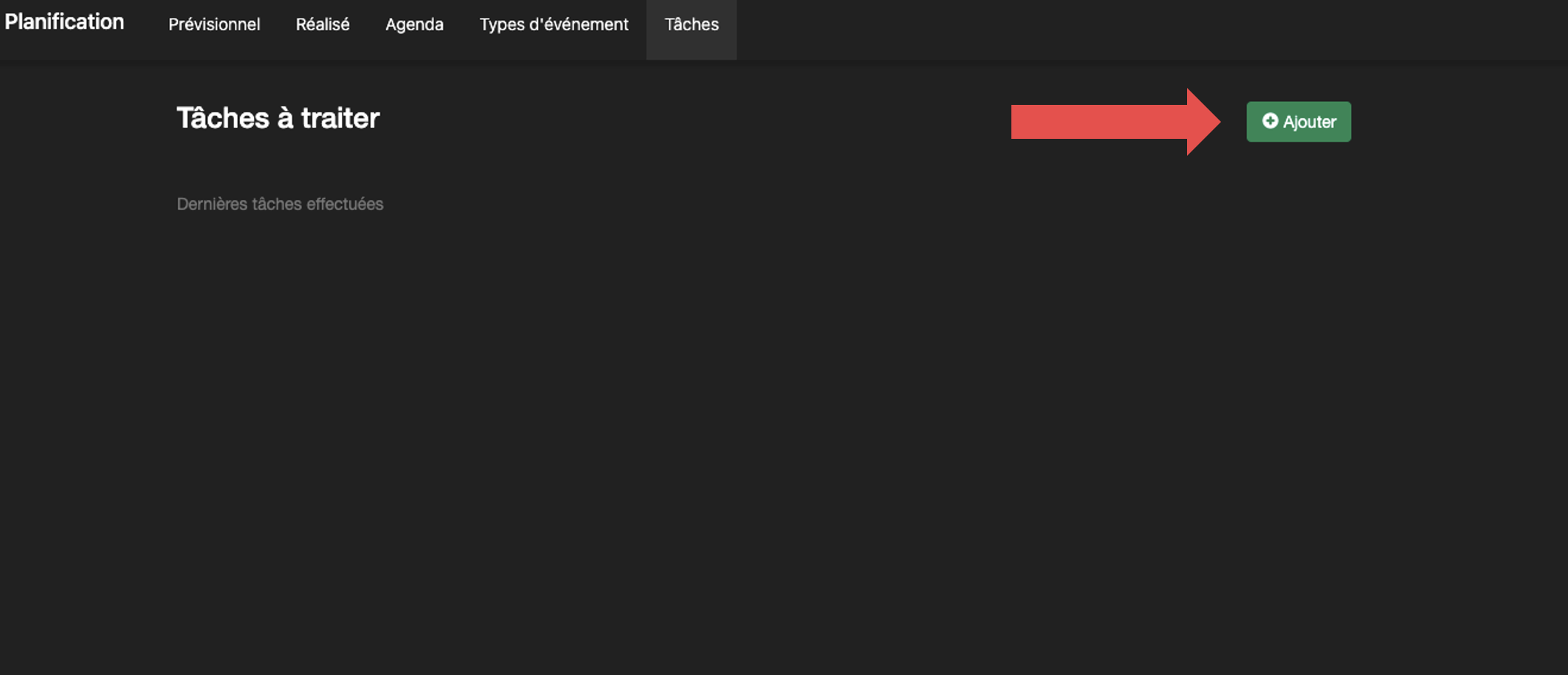Switch to the Réalisé tab
The height and width of the screenshot is (675, 1568).
(323, 24)
